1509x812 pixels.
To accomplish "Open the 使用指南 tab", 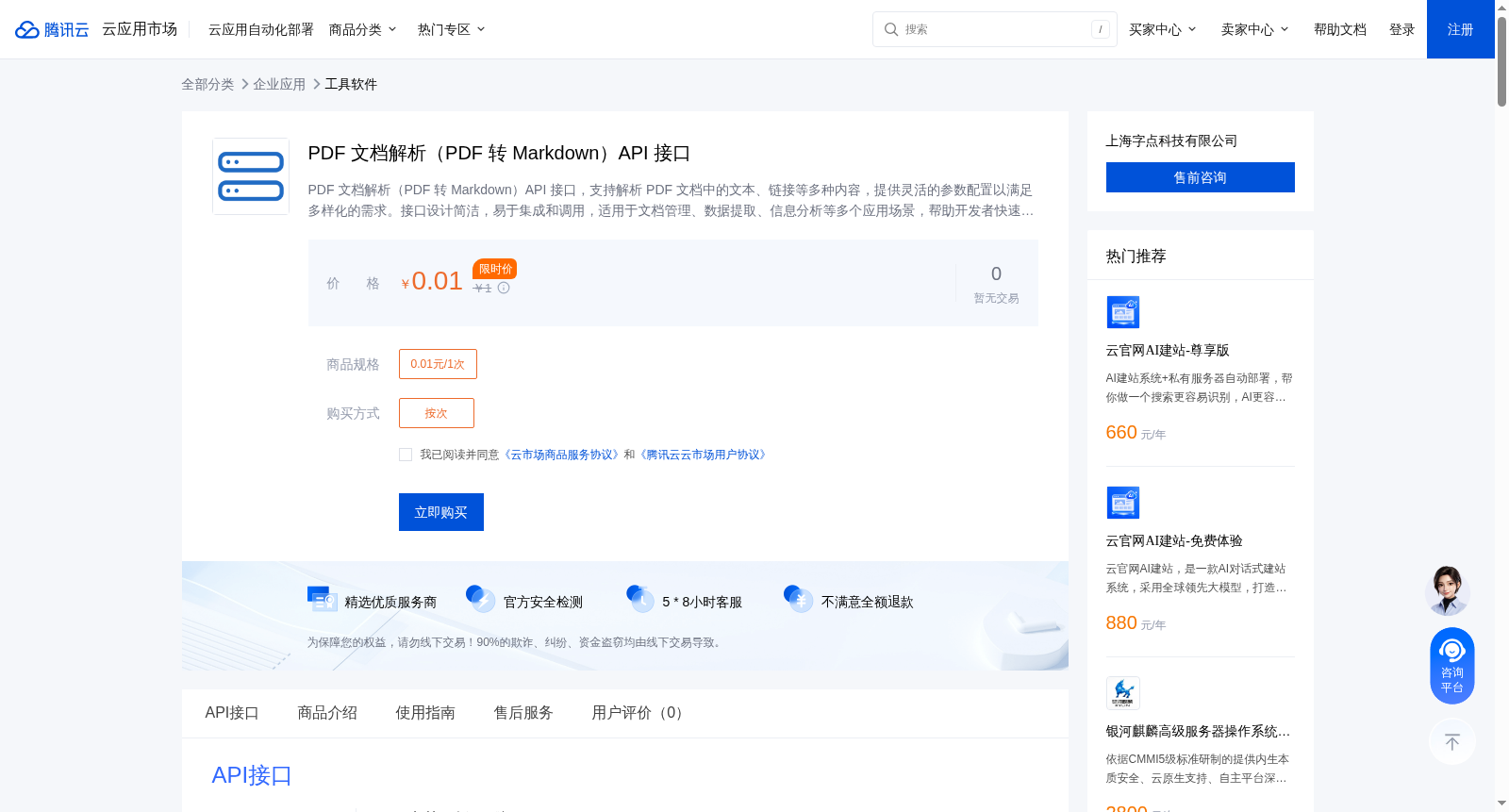I will pyautogui.click(x=425, y=713).
